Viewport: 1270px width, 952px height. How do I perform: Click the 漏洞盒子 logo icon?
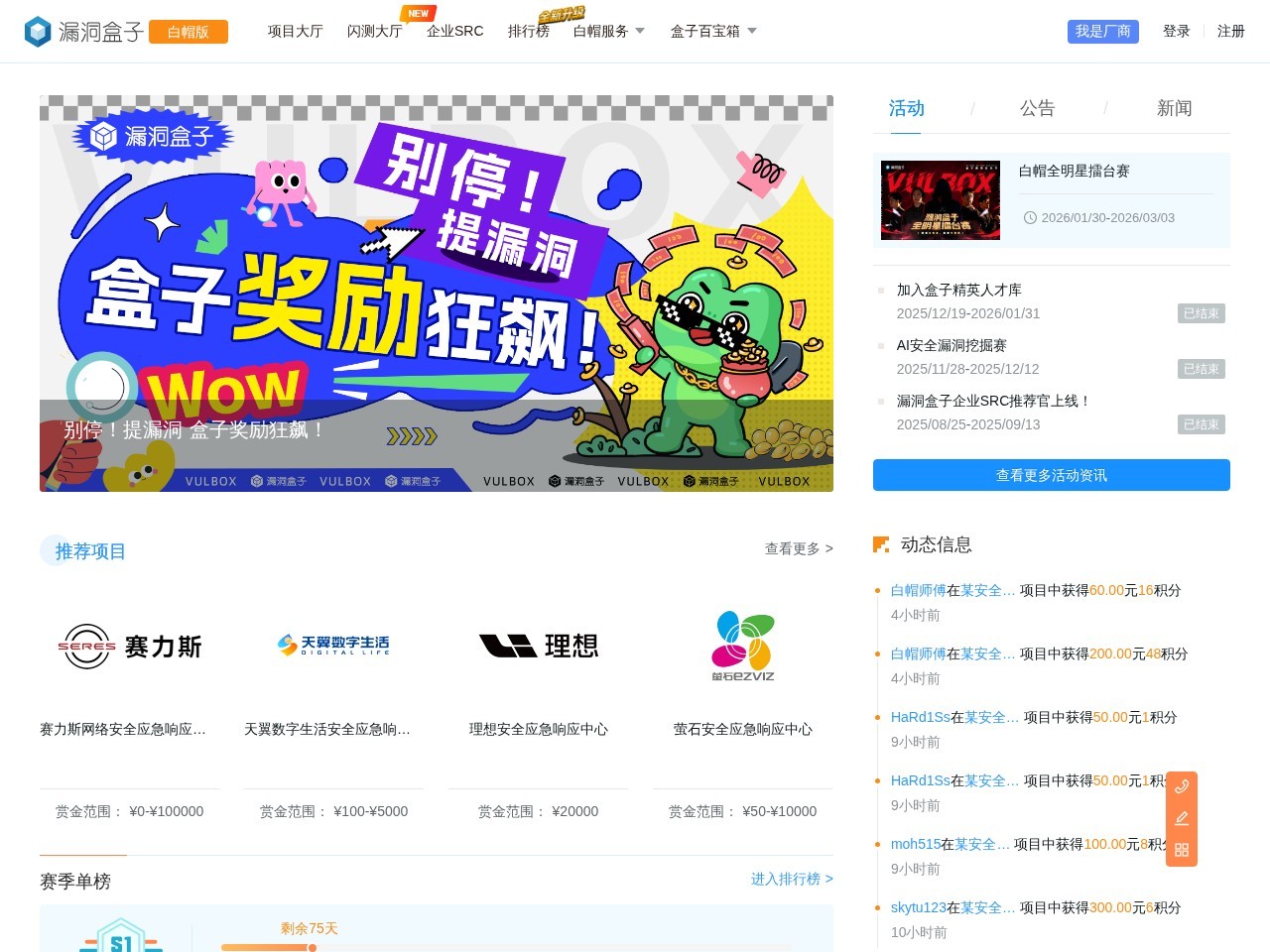click(37, 31)
